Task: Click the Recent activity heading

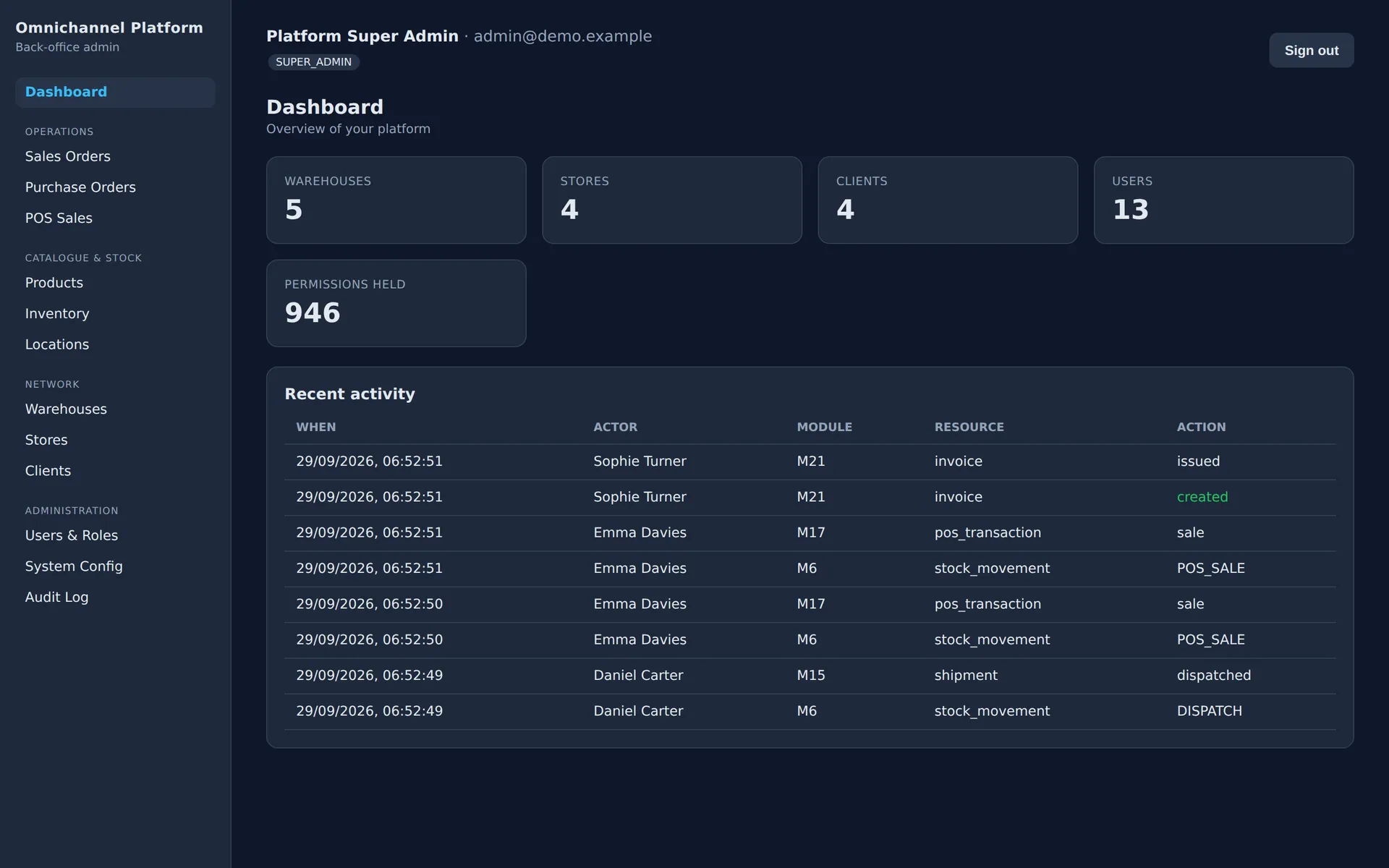Action: click(349, 394)
